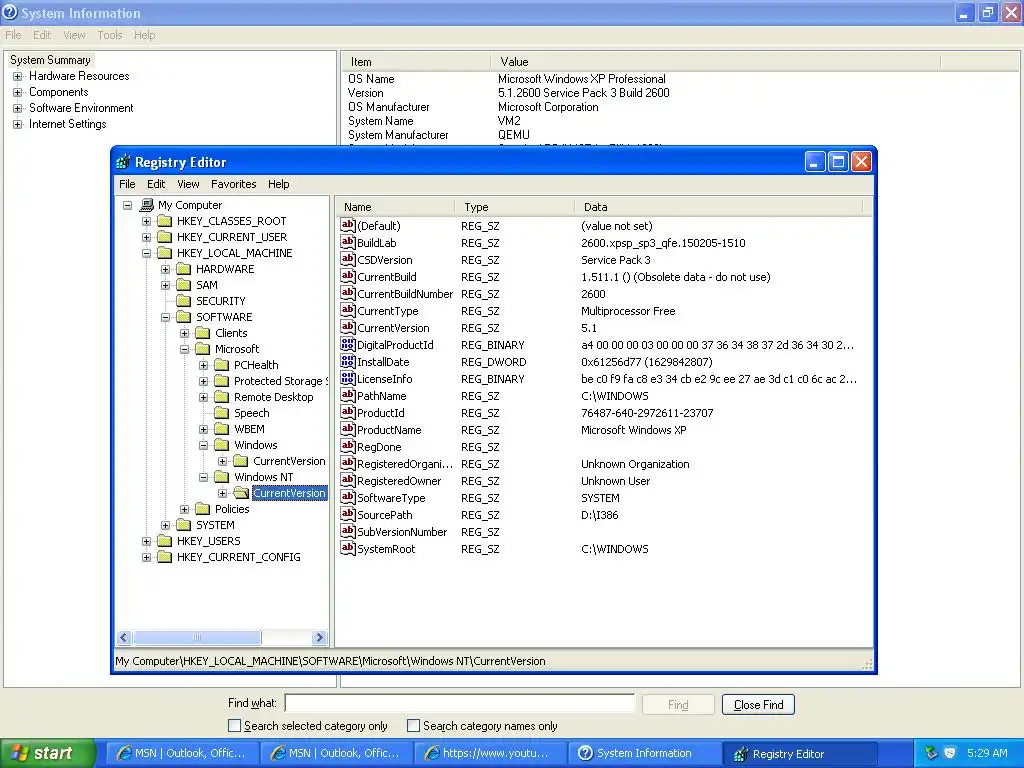Click the SECURITY key folder icon

click(185, 301)
